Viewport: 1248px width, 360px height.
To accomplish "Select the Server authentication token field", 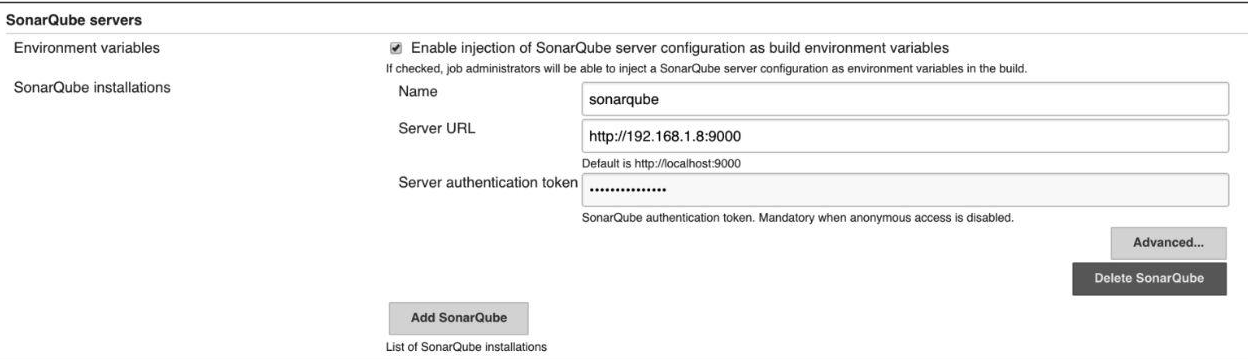I will click(904, 190).
